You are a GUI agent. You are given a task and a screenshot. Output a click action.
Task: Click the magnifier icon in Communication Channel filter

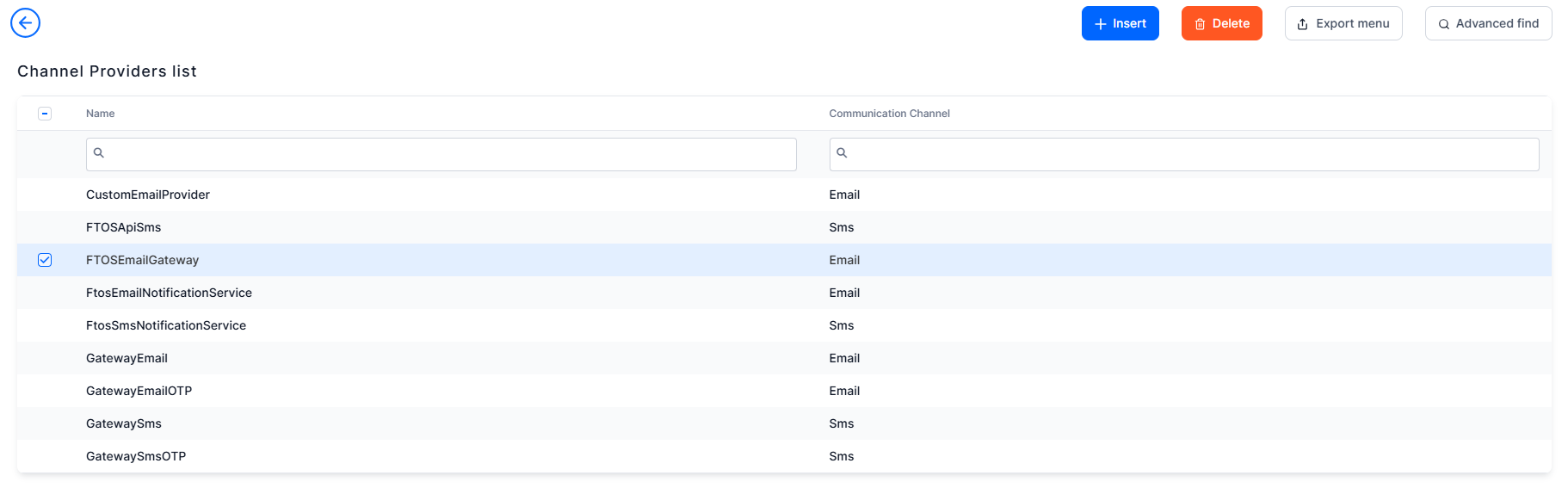click(842, 153)
